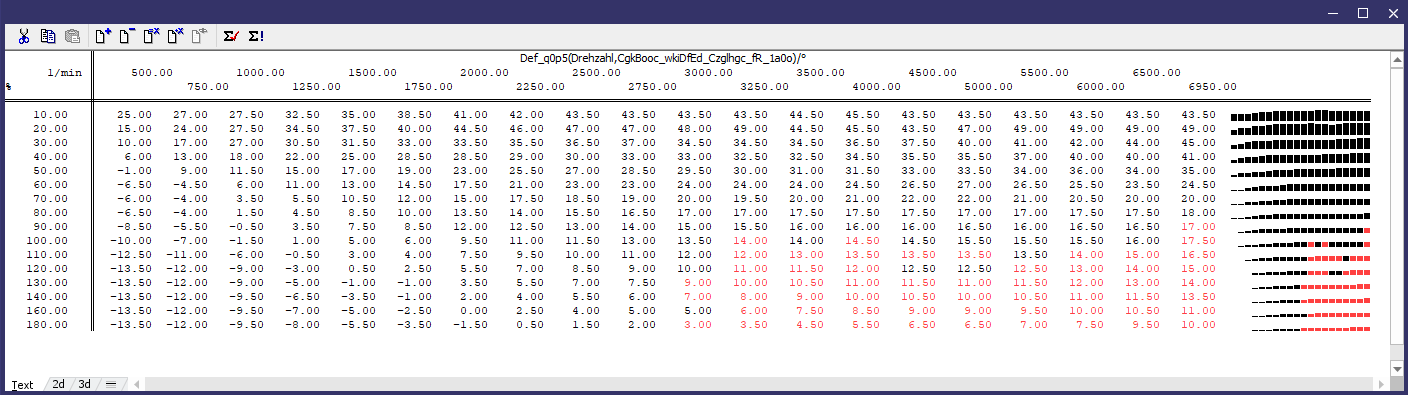The width and height of the screenshot is (1408, 395).
Task: Click cell 25.00 in row 10.00, column 500.00
Action: (x=135, y=115)
